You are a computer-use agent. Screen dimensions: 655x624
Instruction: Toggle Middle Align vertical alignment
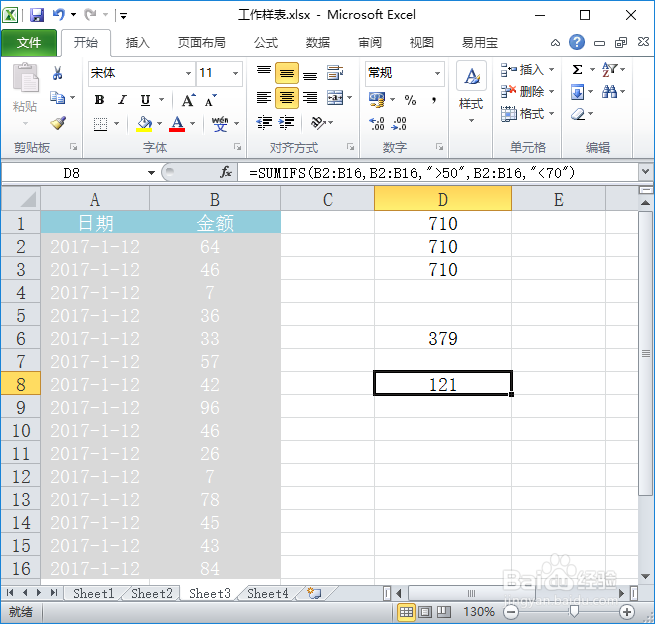287,73
